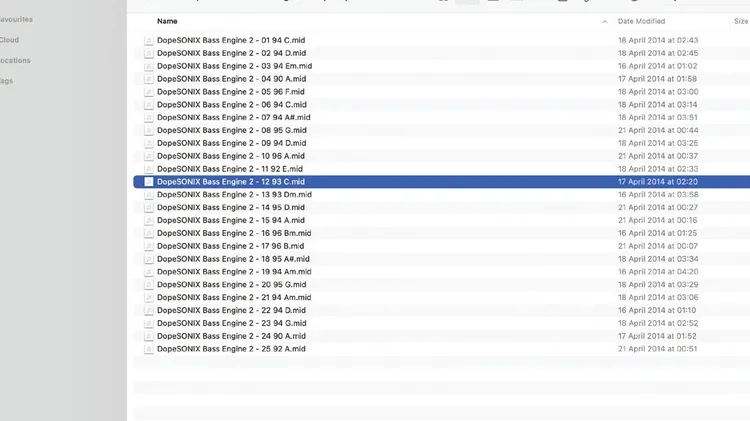This screenshot has height=421, width=750.
Task: Click date '17 April 2014 at 01:52'
Action: click(x=657, y=336)
